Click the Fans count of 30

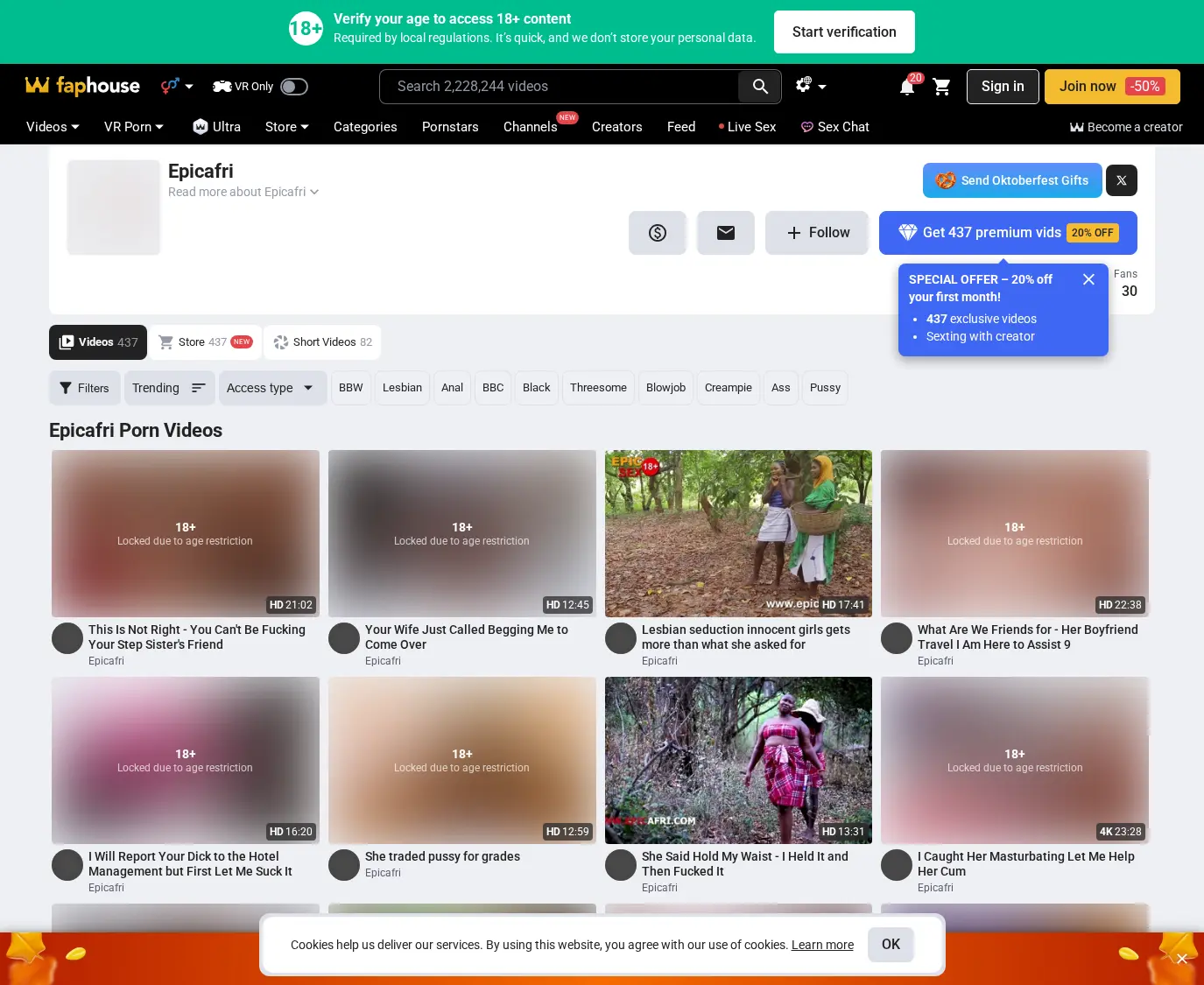1129,292
